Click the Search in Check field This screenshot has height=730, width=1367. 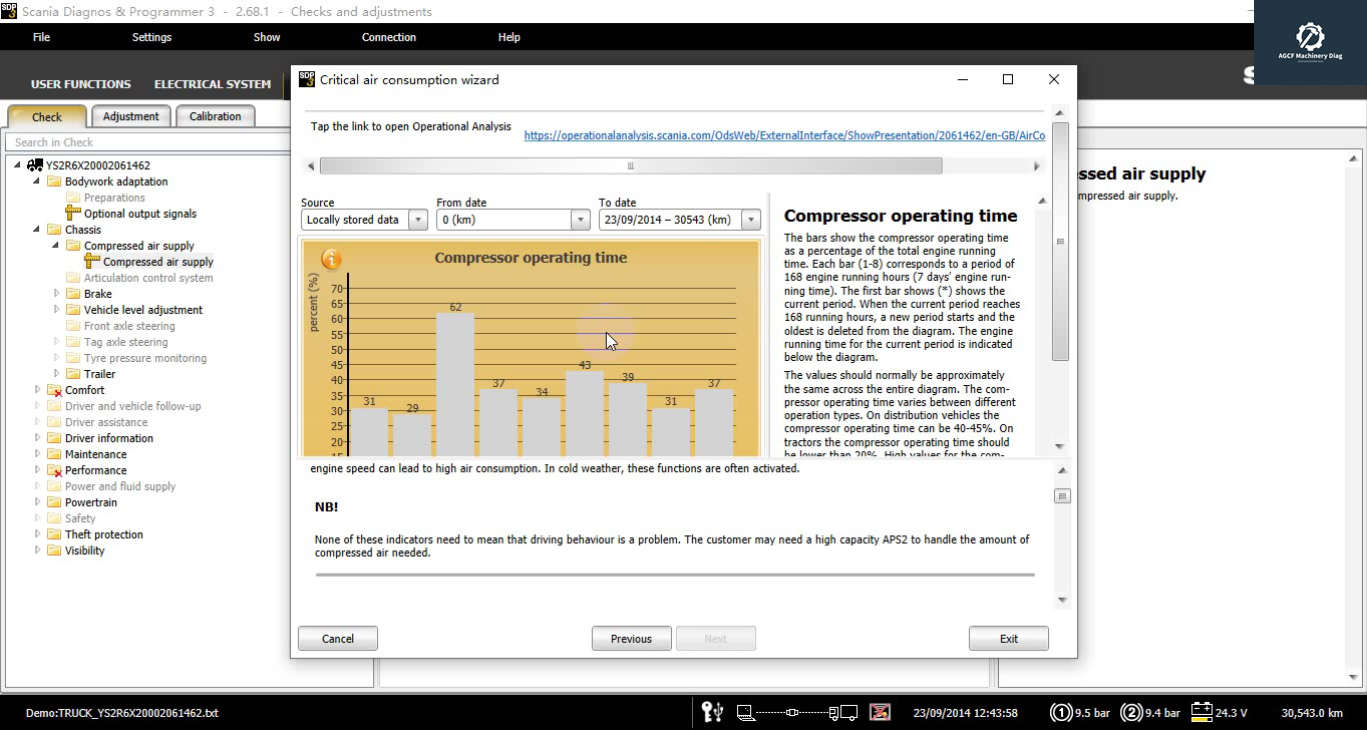click(150, 142)
